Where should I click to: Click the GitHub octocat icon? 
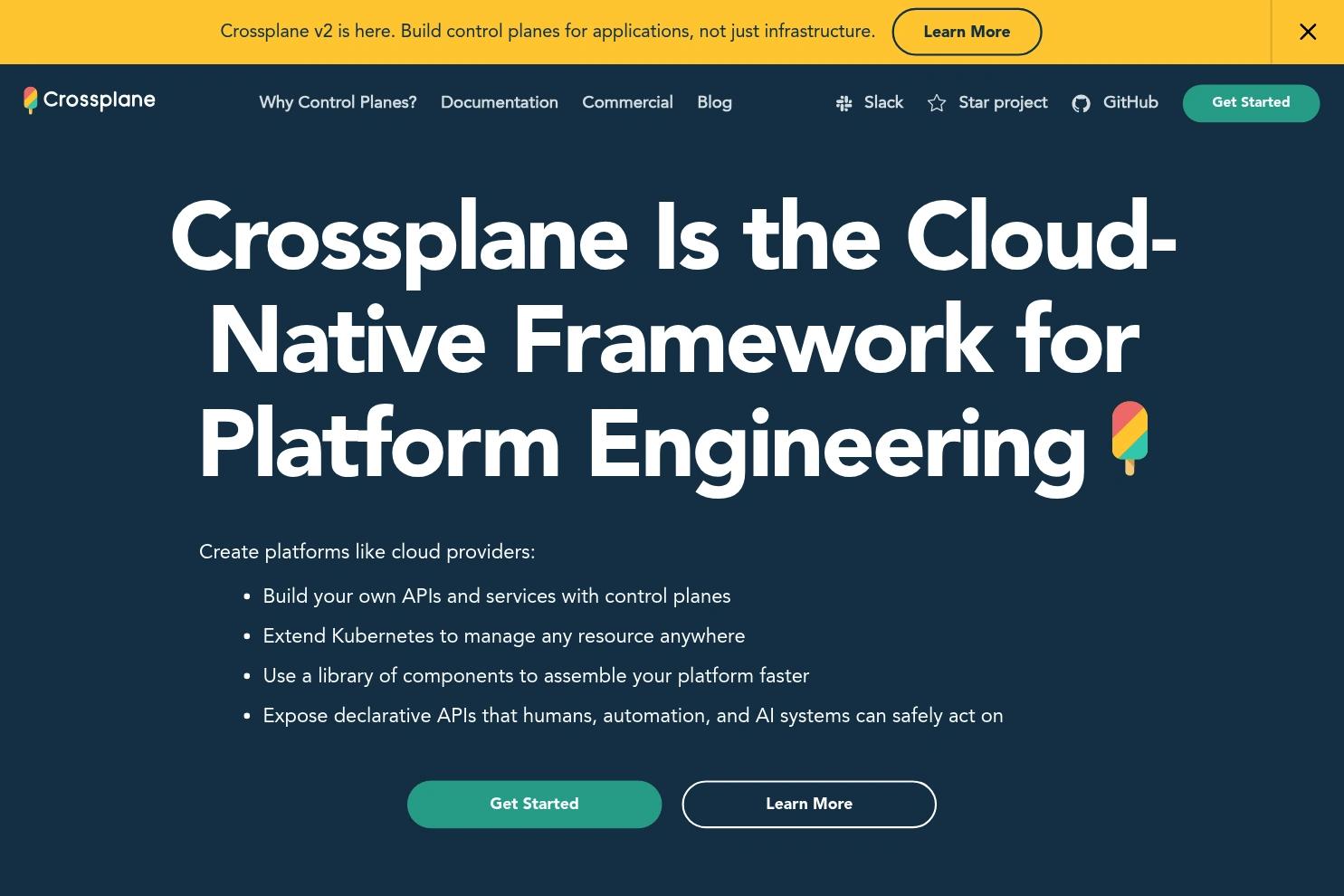tap(1081, 103)
